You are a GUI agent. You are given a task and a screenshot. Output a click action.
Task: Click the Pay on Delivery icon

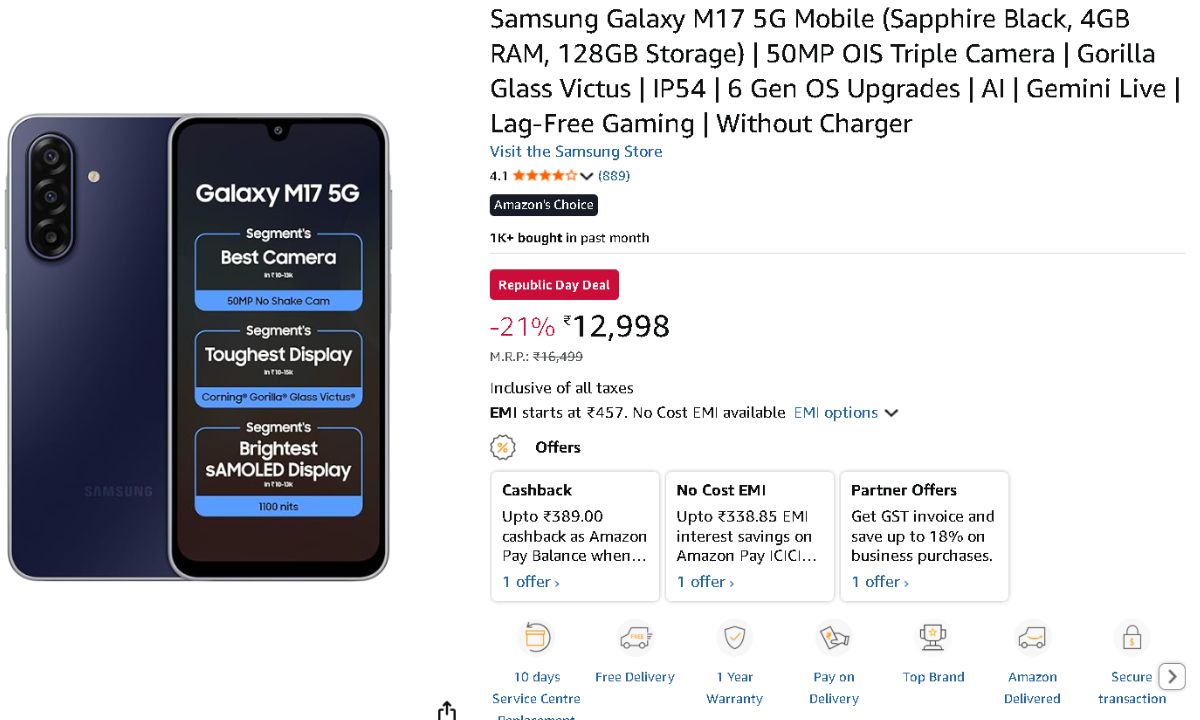833,637
